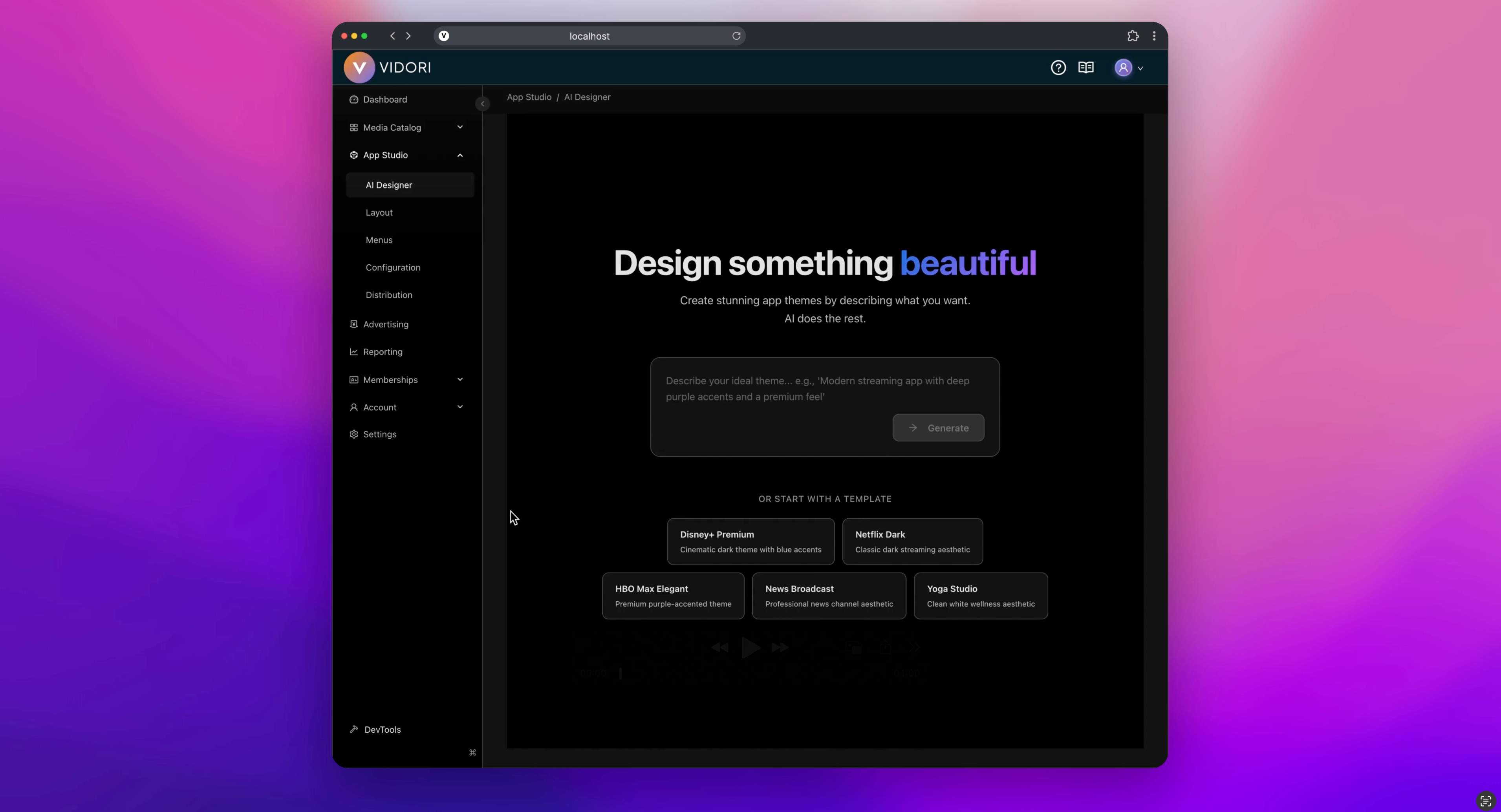Open the Help icon in the top bar

pyautogui.click(x=1058, y=67)
